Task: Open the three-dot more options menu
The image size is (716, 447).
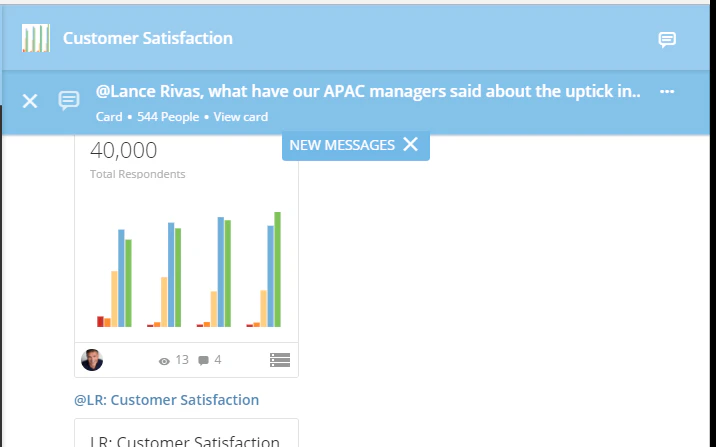Action: (x=667, y=92)
